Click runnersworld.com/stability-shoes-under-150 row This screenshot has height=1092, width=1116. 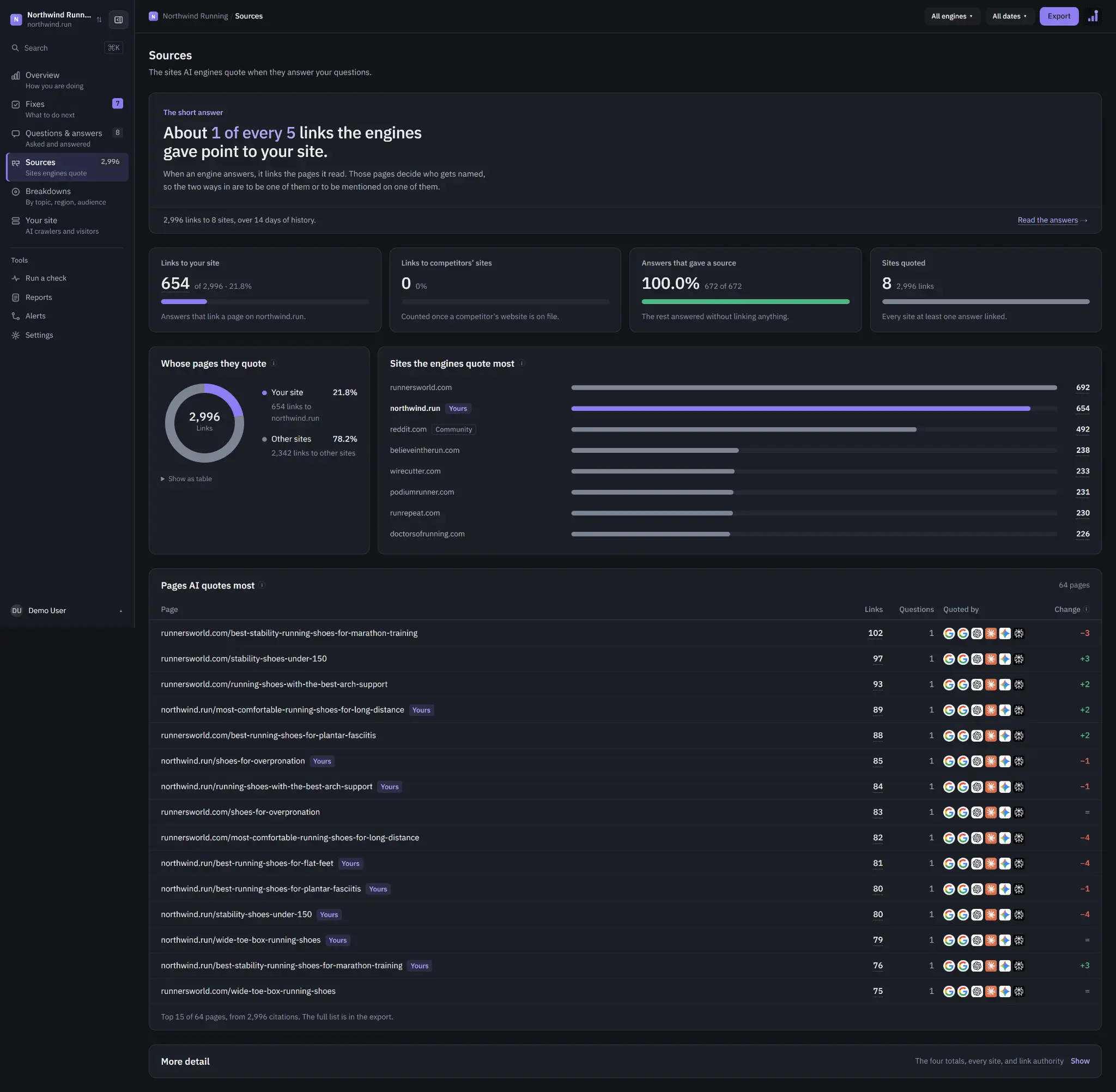pyautogui.click(x=625, y=658)
